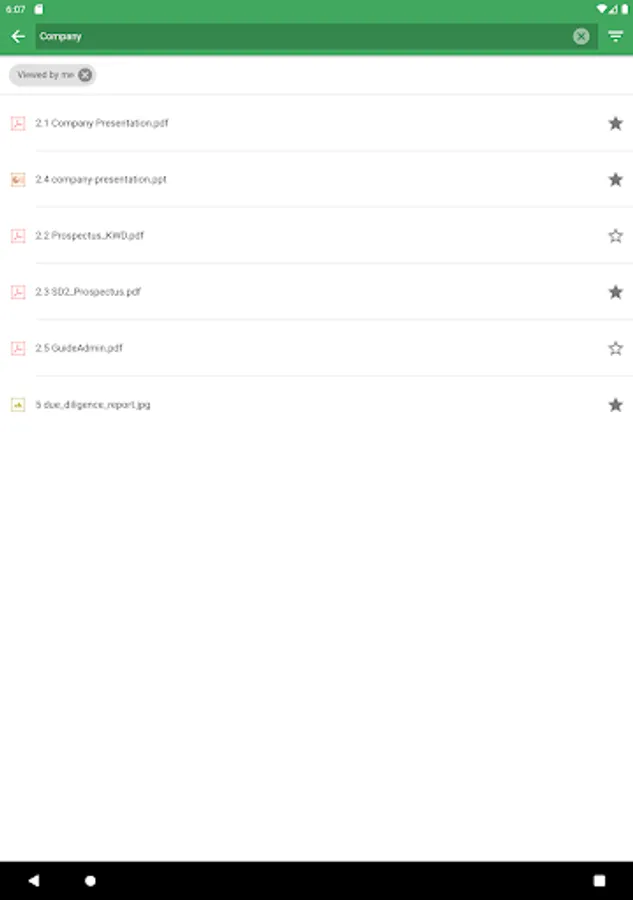Image resolution: width=633 pixels, height=900 pixels.
Task: Open the filter options icon
Action: 615,36
